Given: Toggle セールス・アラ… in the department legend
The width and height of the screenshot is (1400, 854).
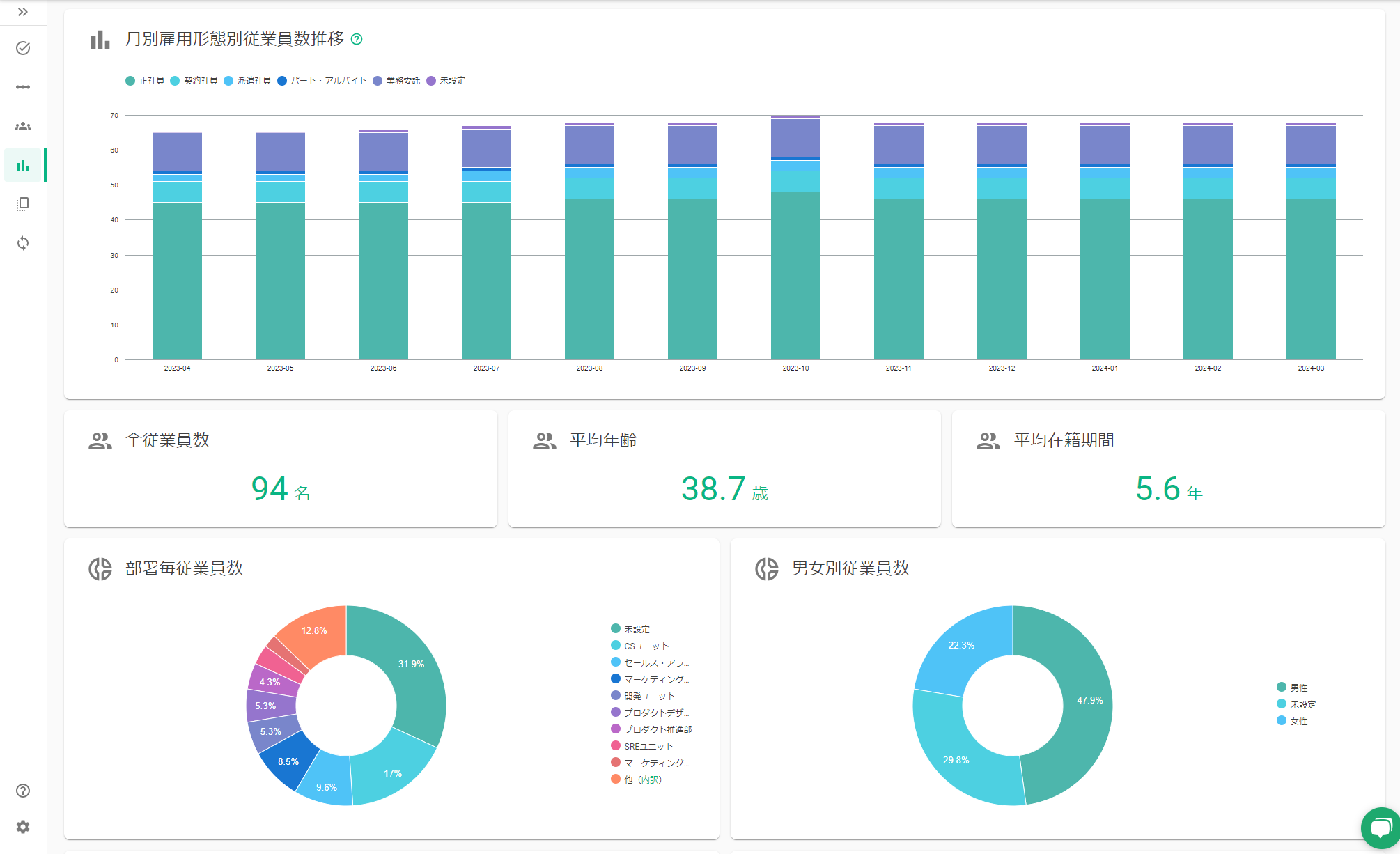Looking at the screenshot, I should pyautogui.click(x=650, y=662).
